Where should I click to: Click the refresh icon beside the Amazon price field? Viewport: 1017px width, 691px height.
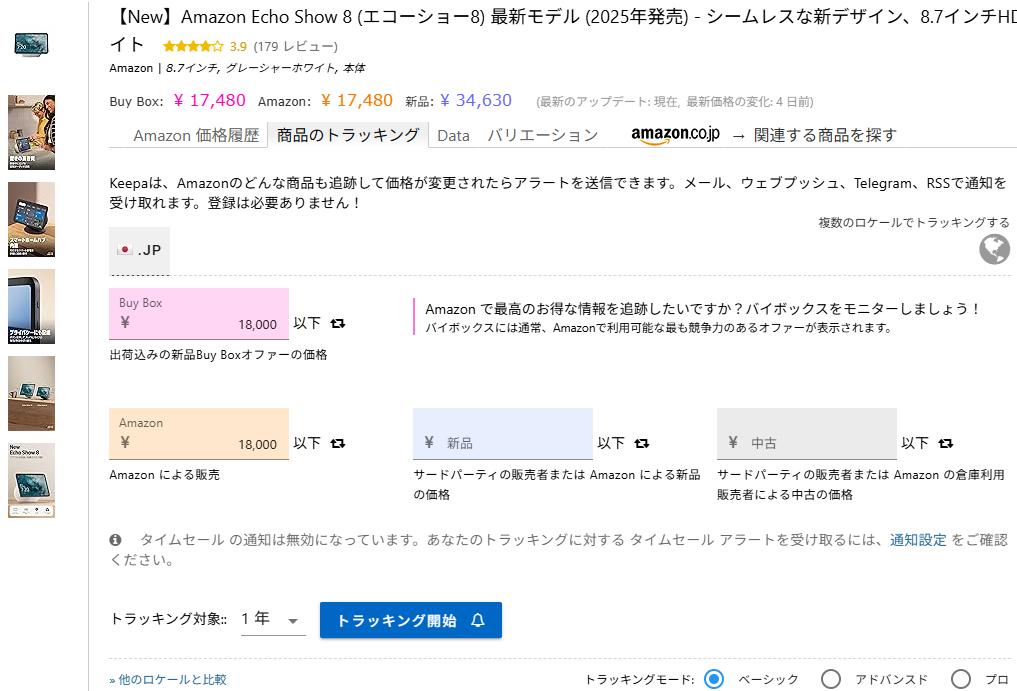pyautogui.click(x=337, y=442)
